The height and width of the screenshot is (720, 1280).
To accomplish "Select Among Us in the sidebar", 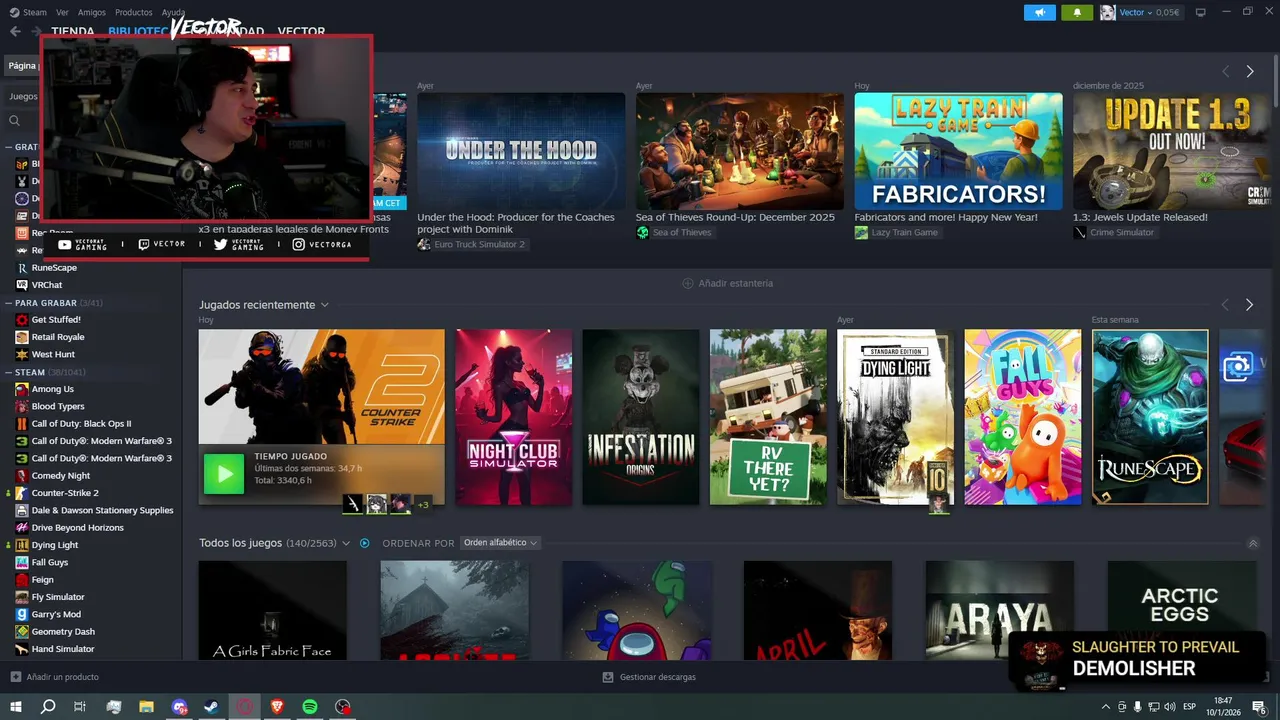I will click(52, 389).
